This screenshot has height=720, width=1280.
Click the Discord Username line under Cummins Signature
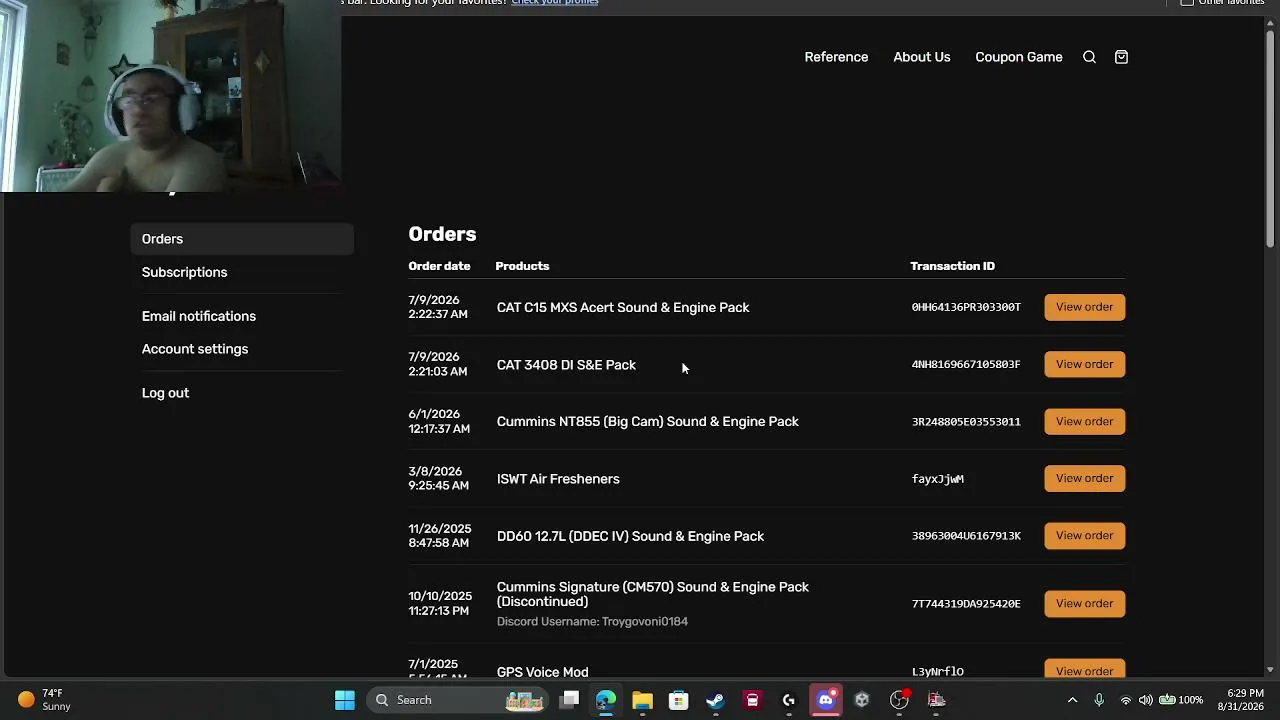(x=592, y=621)
